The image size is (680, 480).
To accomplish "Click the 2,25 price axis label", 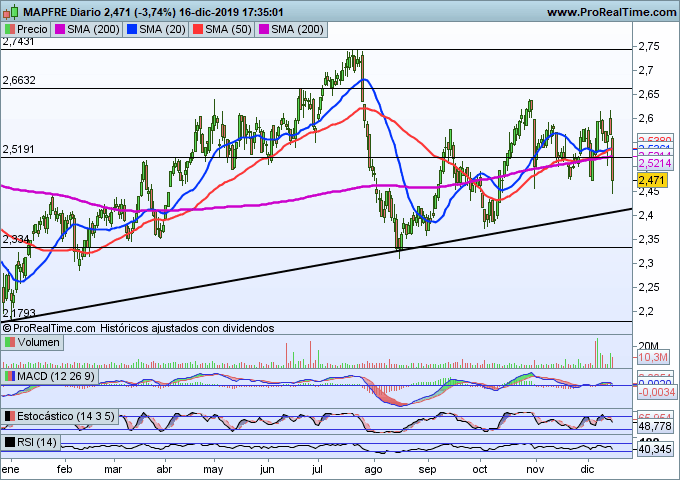I will [x=649, y=287].
